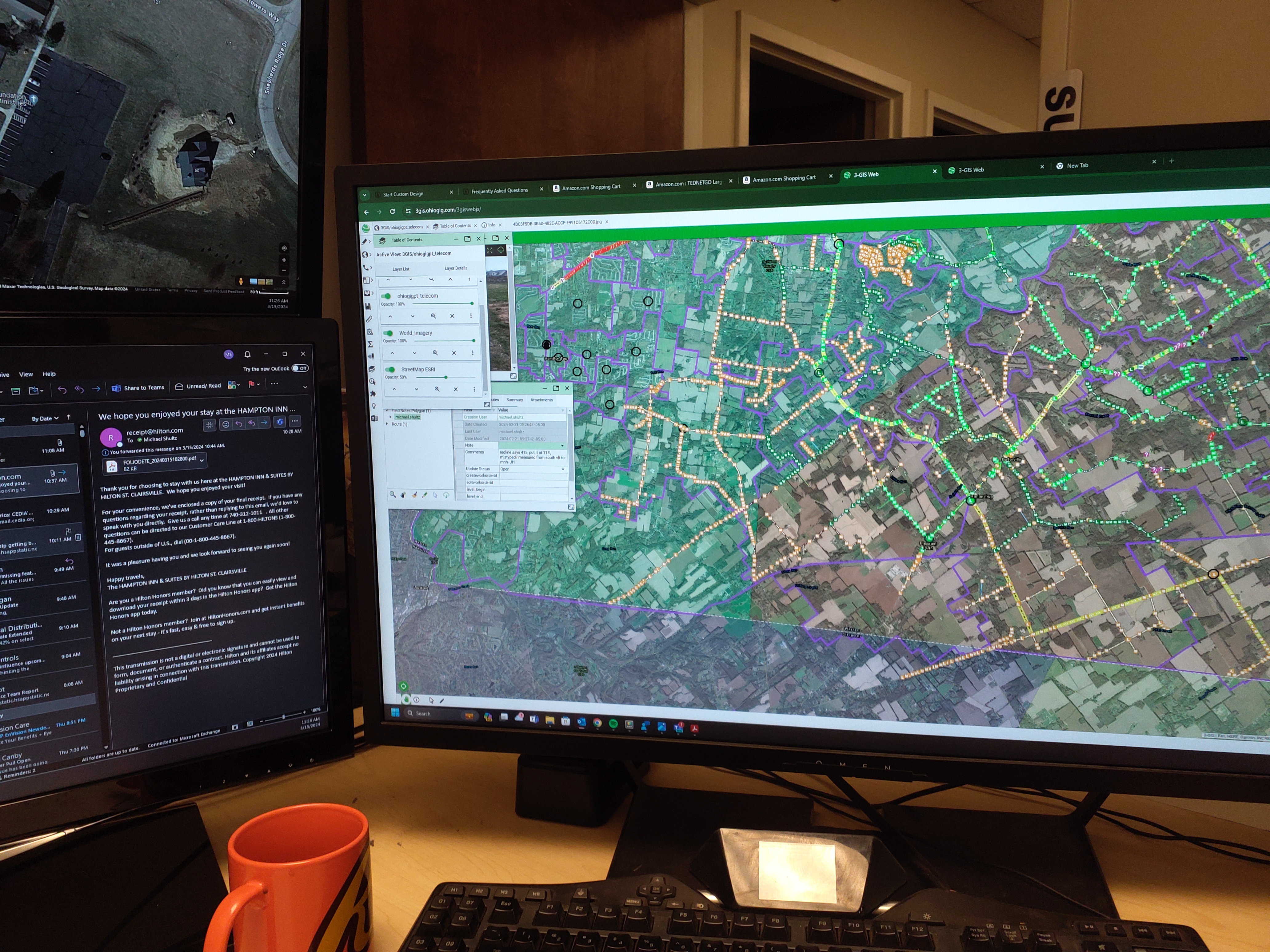The width and height of the screenshot is (1270, 952).
Task: Click Unread/ Read button
Action: pos(198,386)
